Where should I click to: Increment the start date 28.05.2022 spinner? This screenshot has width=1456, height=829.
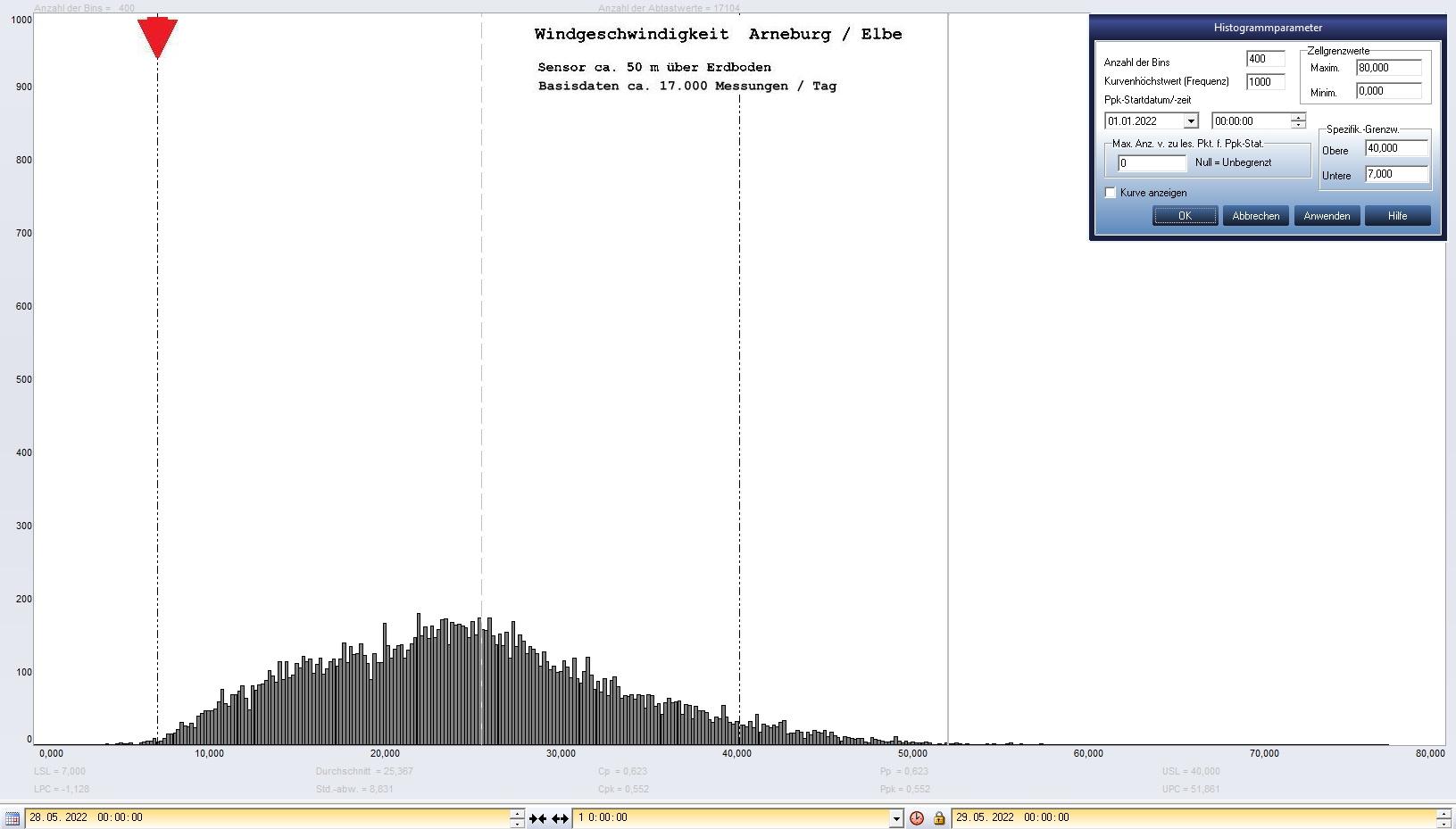click(x=517, y=813)
